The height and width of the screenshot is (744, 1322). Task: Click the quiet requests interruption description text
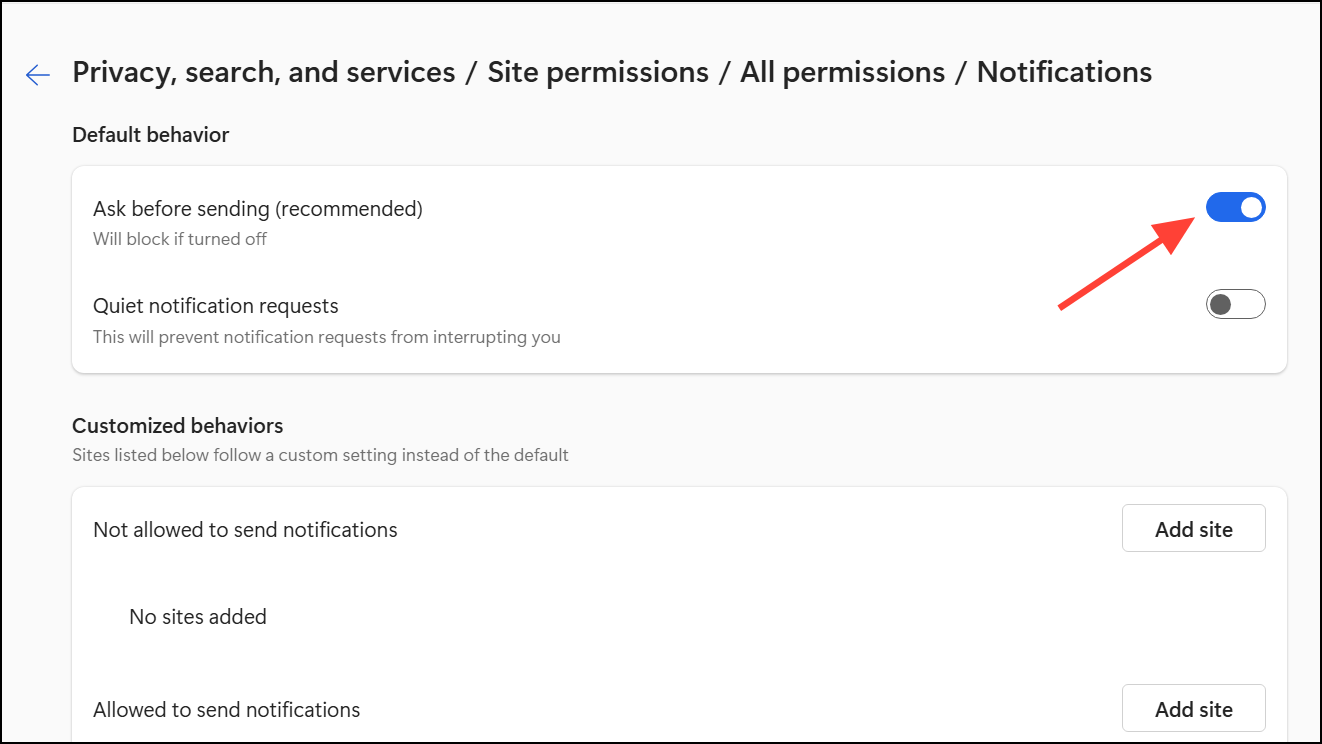(x=327, y=337)
